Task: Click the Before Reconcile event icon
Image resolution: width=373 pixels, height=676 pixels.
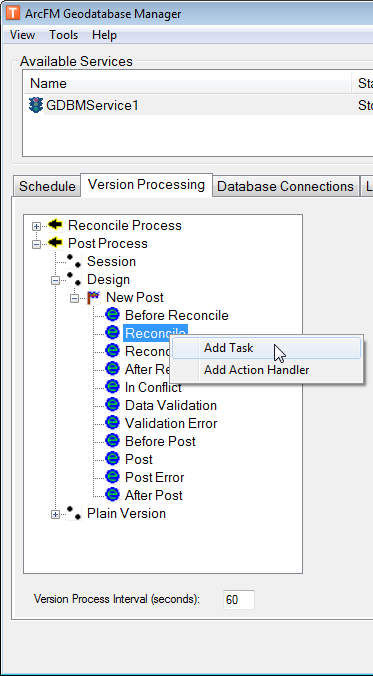Action: (x=112, y=315)
